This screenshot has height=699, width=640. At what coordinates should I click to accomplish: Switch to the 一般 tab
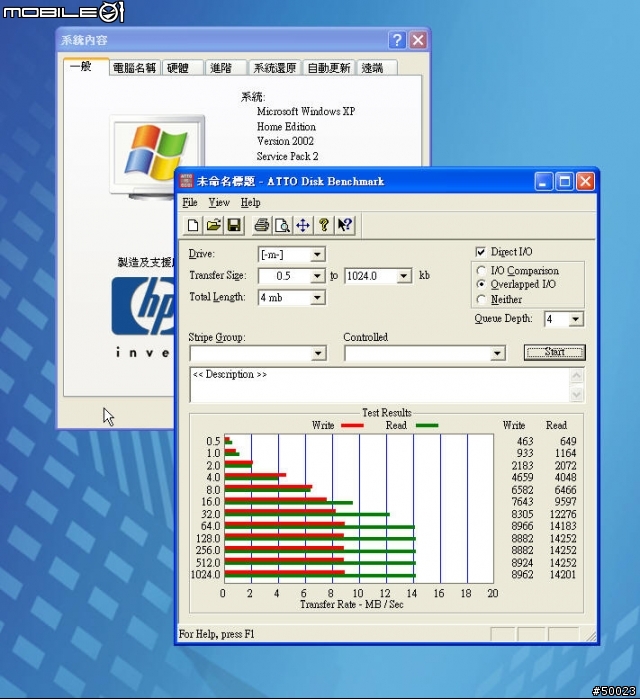click(x=86, y=66)
